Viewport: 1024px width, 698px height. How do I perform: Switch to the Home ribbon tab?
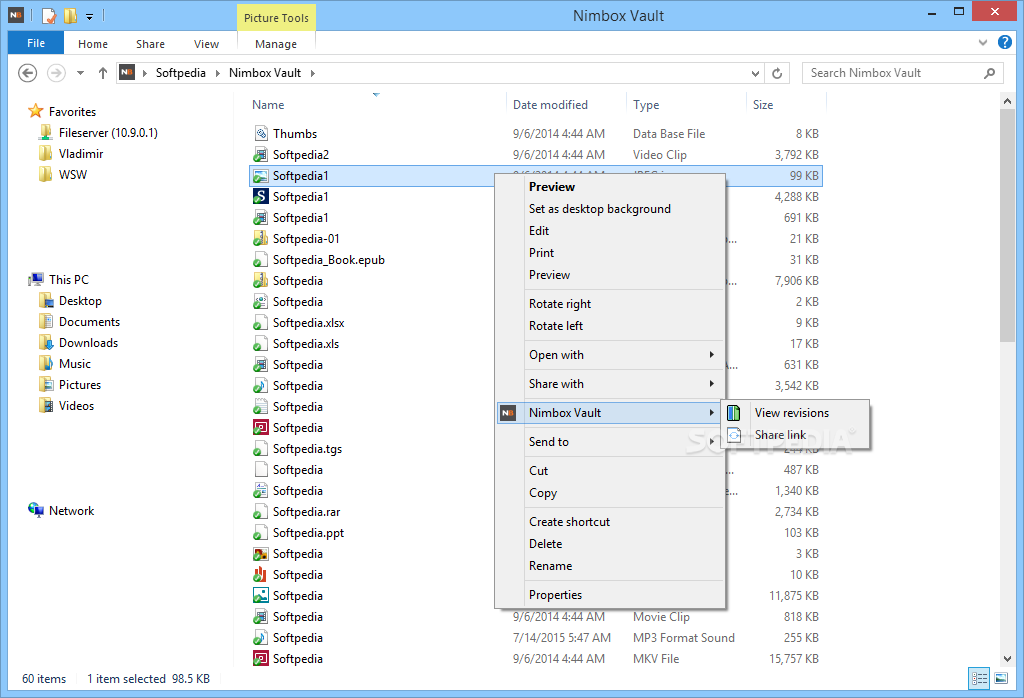[93, 44]
